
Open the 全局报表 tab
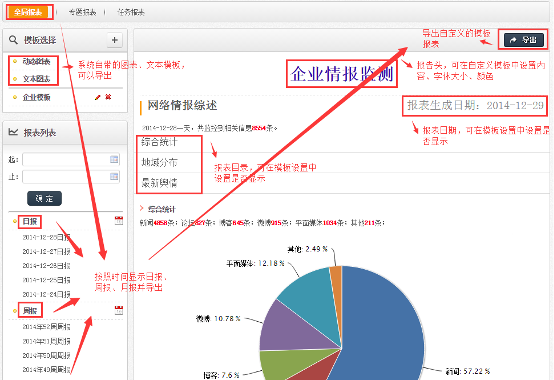(28, 12)
